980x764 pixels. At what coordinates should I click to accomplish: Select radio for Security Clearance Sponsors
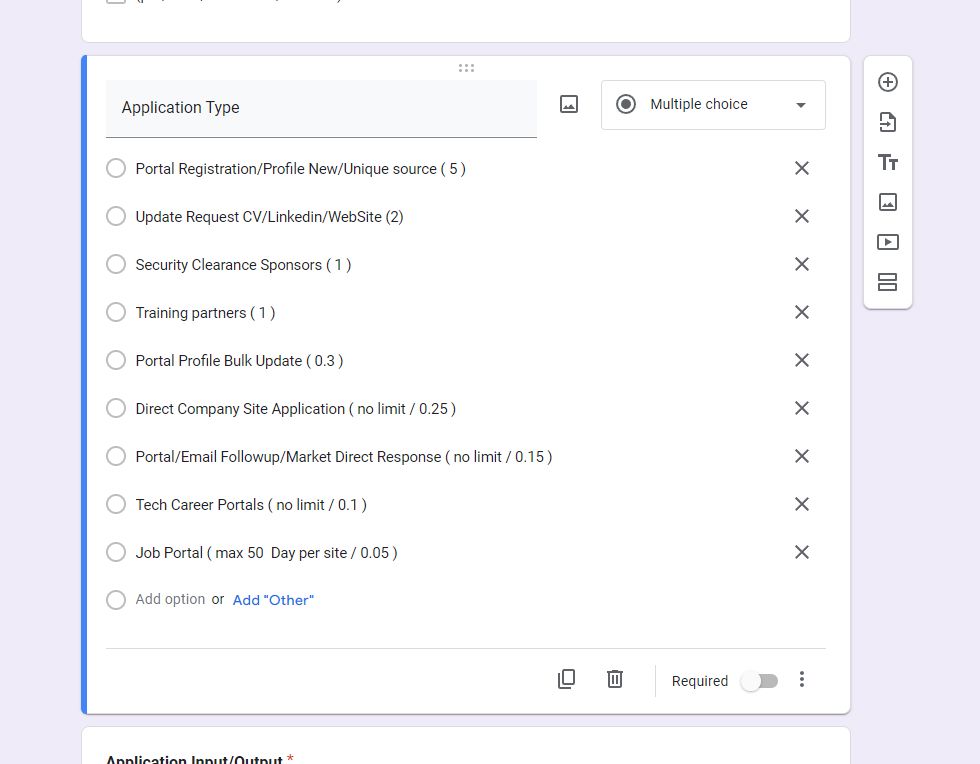(x=116, y=264)
